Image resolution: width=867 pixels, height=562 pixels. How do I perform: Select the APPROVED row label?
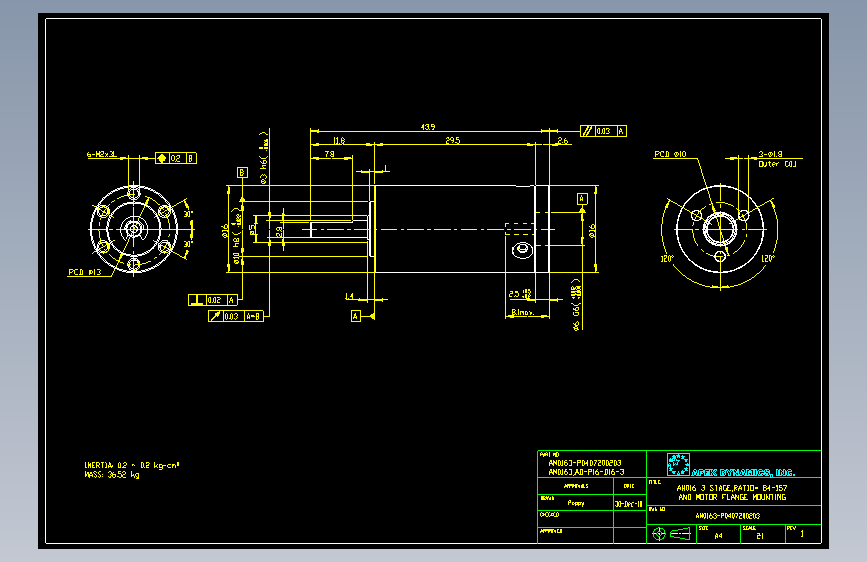click(551, 530)
